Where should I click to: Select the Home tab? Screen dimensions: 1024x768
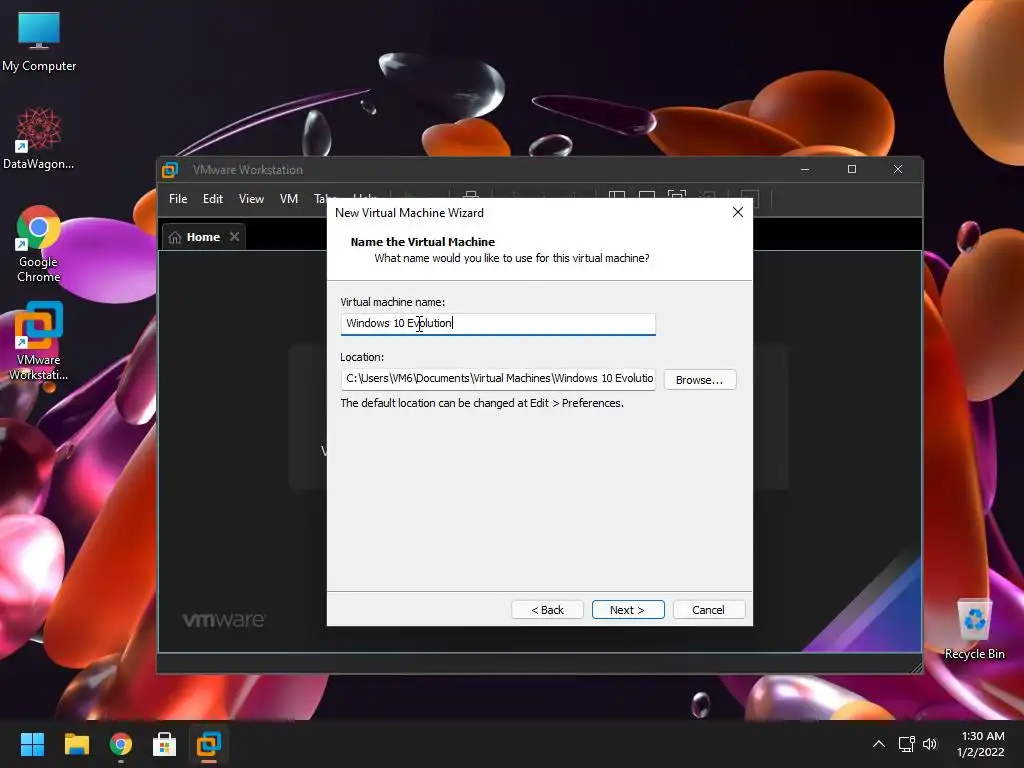point(203,237)
